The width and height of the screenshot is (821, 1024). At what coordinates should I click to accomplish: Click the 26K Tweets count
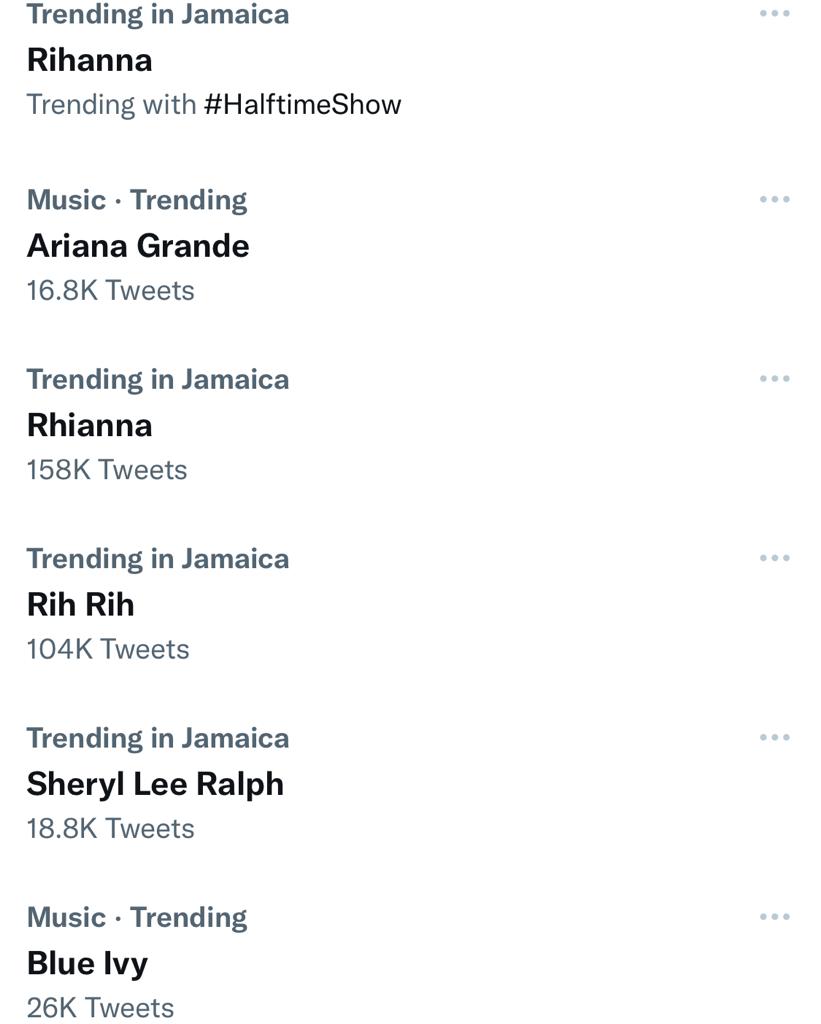tap(100, 1008)
